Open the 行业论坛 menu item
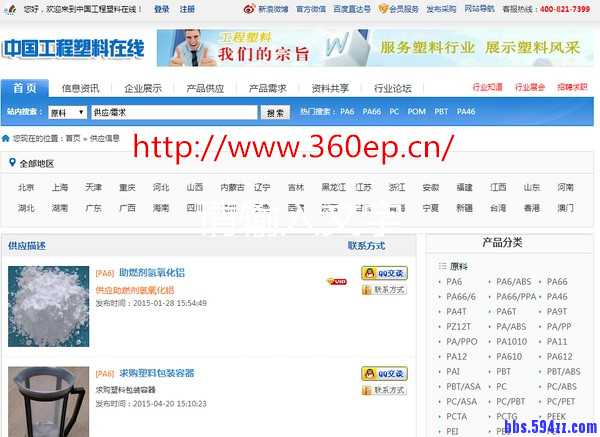600x437 pixels. click(393, 88)
